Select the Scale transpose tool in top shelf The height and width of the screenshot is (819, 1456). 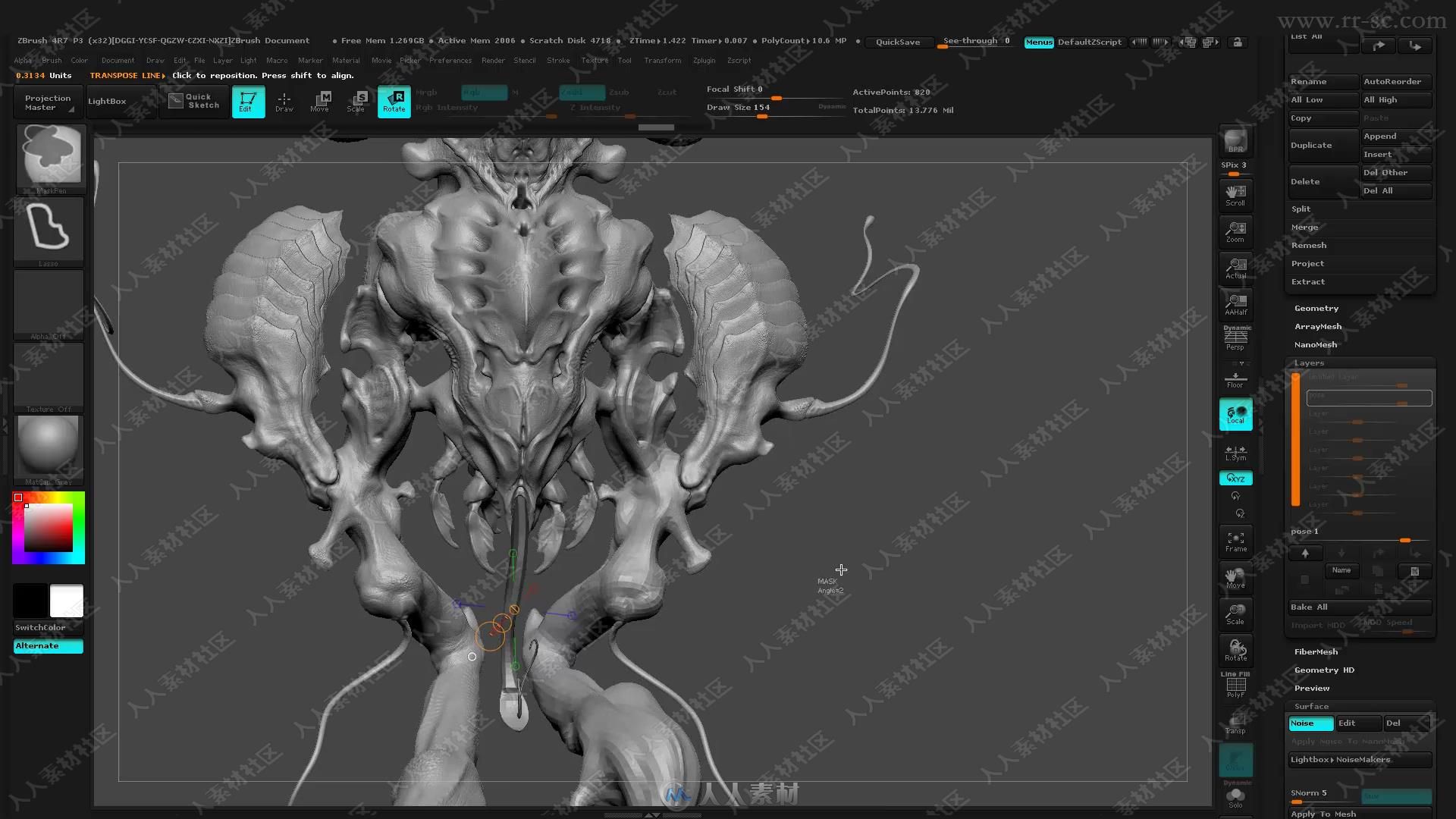click(357, 101)
